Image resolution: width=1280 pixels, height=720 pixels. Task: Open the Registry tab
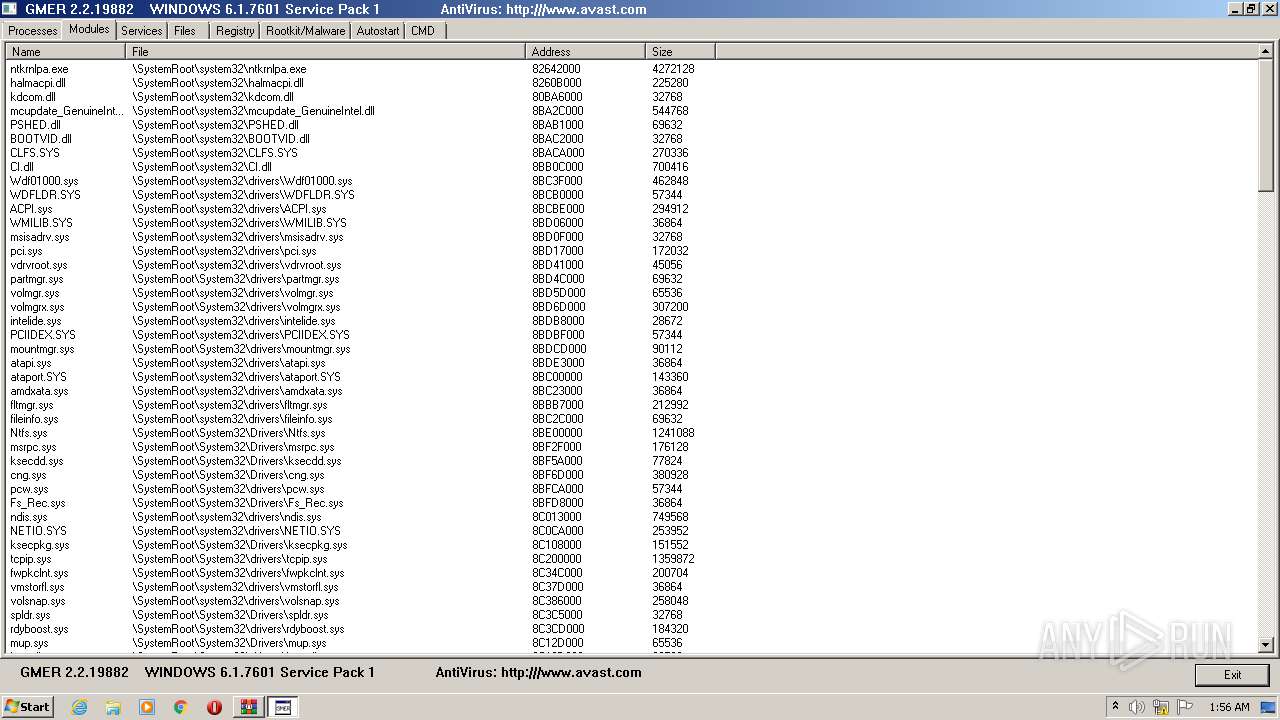click(x=235, y=31)
